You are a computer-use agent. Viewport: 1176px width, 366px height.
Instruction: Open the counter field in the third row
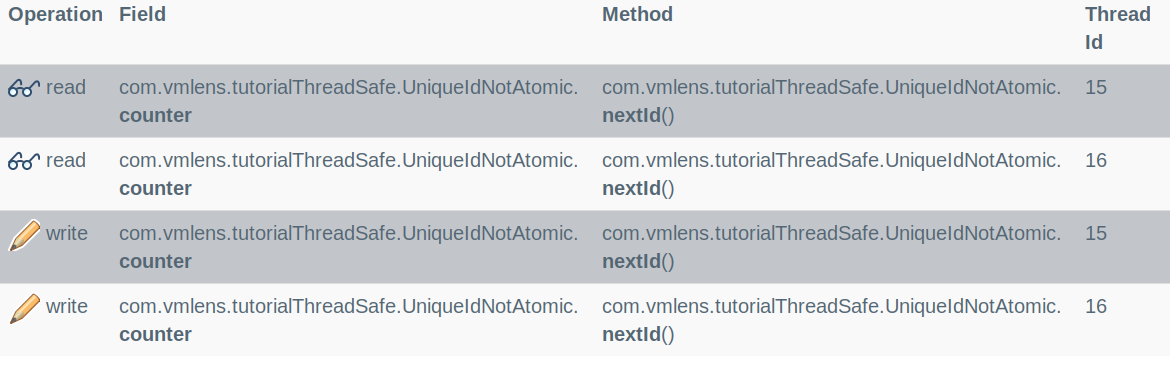(155, 261)
